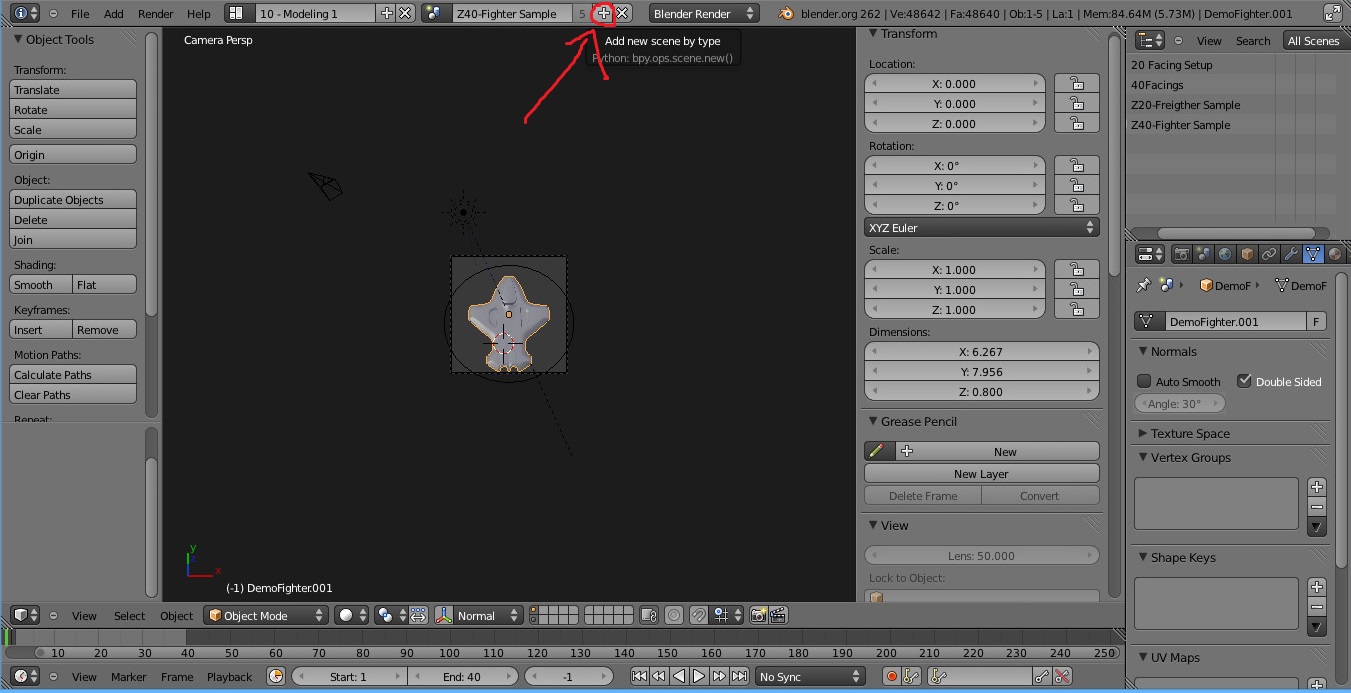Click the New Layer button
The width and height of the screenshot is (1351, 693).
click(x=981, y=474)
